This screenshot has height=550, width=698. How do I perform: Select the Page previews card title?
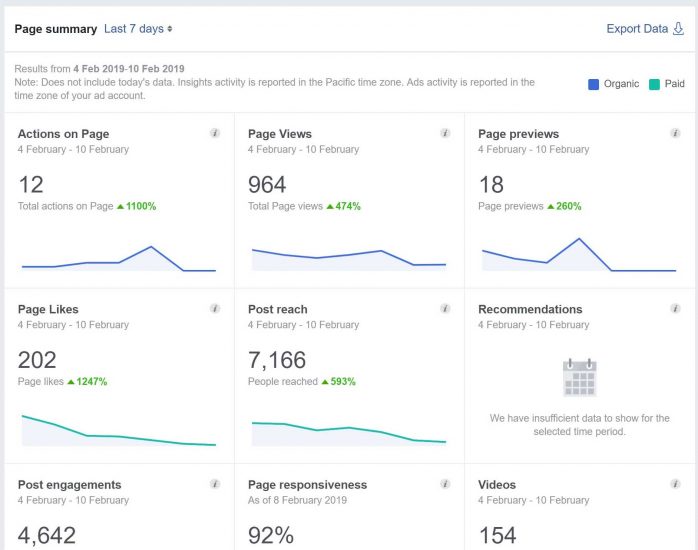click(x=518, y=134)
